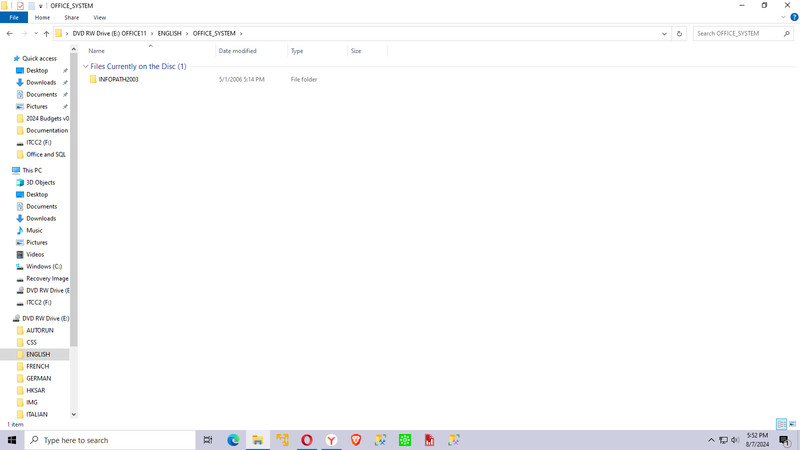Open the recent locations dropdown arrow
The image size is (800, 450).
click(36, 34)
